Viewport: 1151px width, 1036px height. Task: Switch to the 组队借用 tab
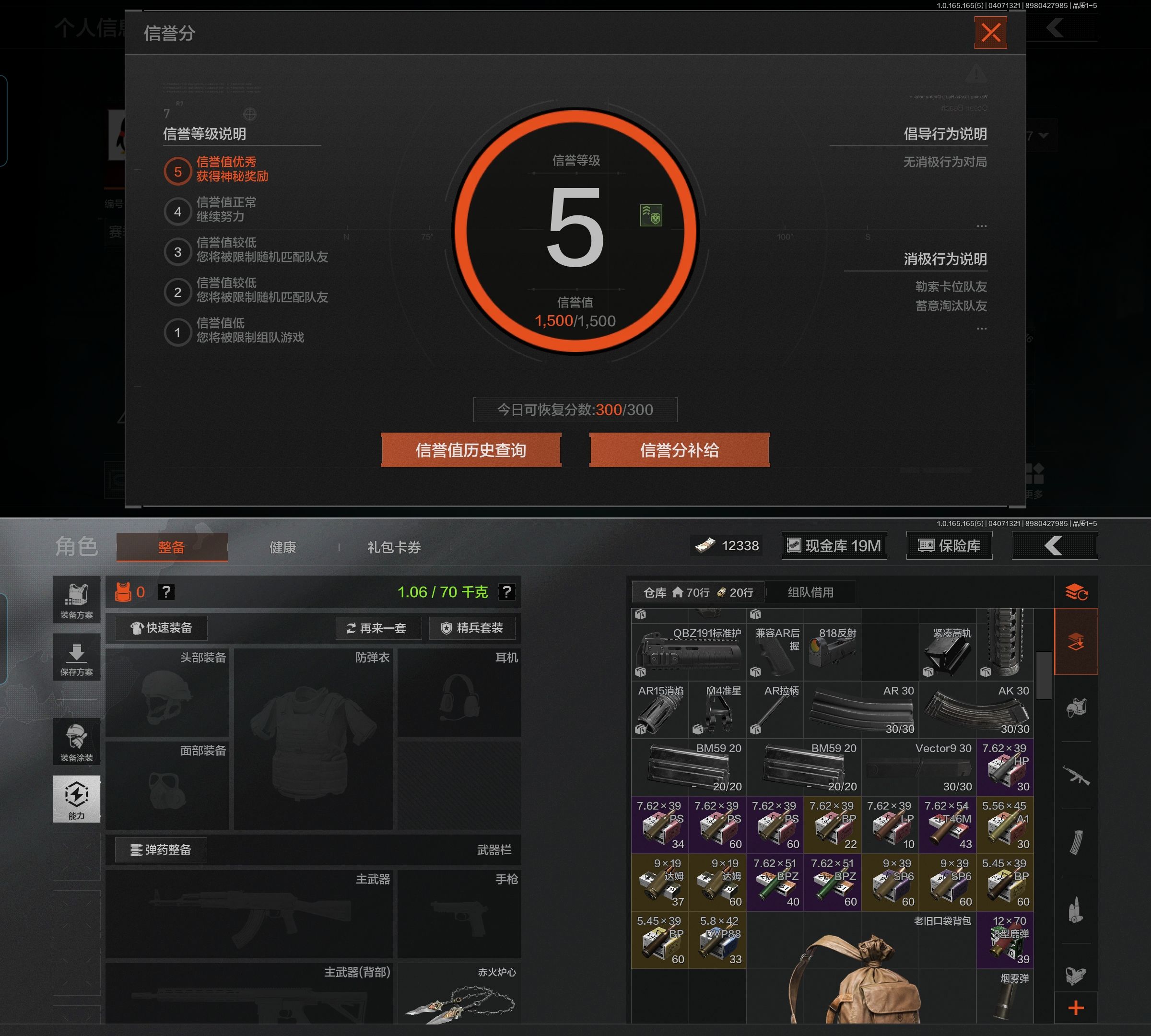pos(810,592)
